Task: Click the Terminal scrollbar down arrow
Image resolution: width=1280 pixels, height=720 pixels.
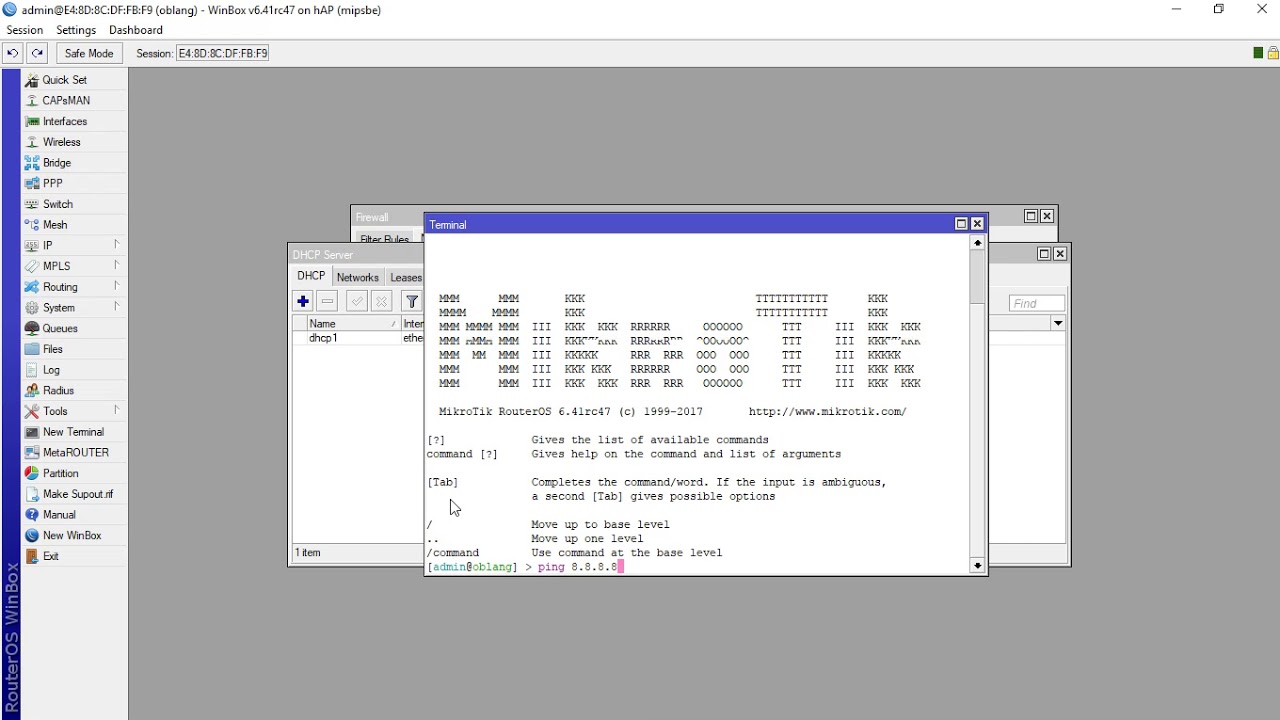Action: (x=978, y=566)
